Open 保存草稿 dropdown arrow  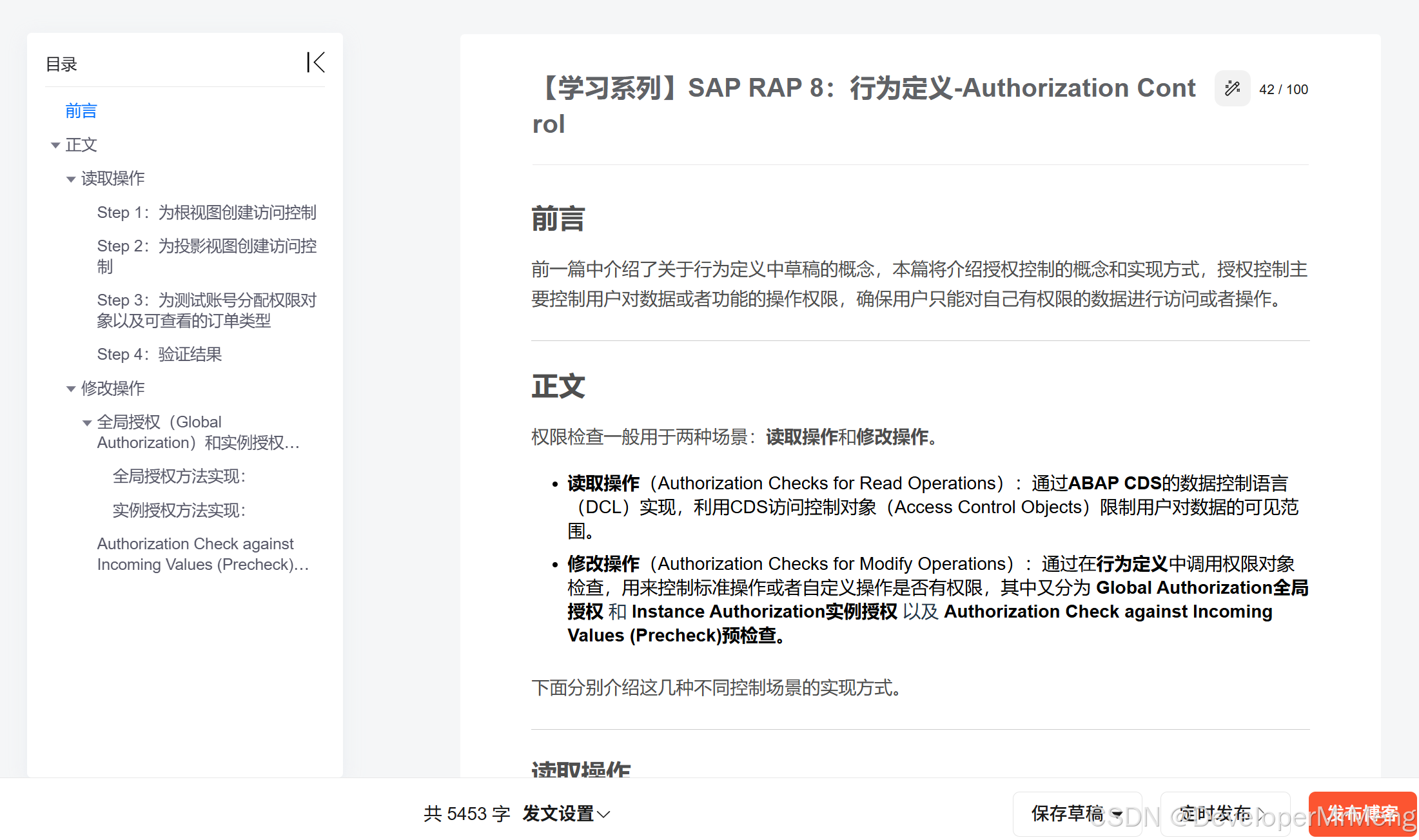[x=1118, y=814]
